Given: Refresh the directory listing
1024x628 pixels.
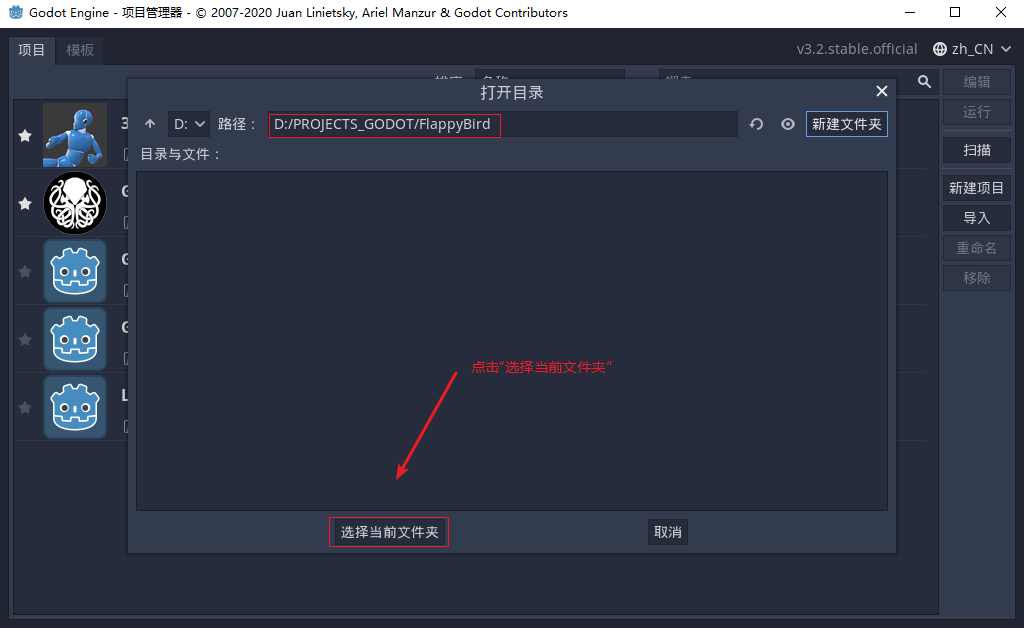Looking at the screenshot, I should click(x=756, y=124).
